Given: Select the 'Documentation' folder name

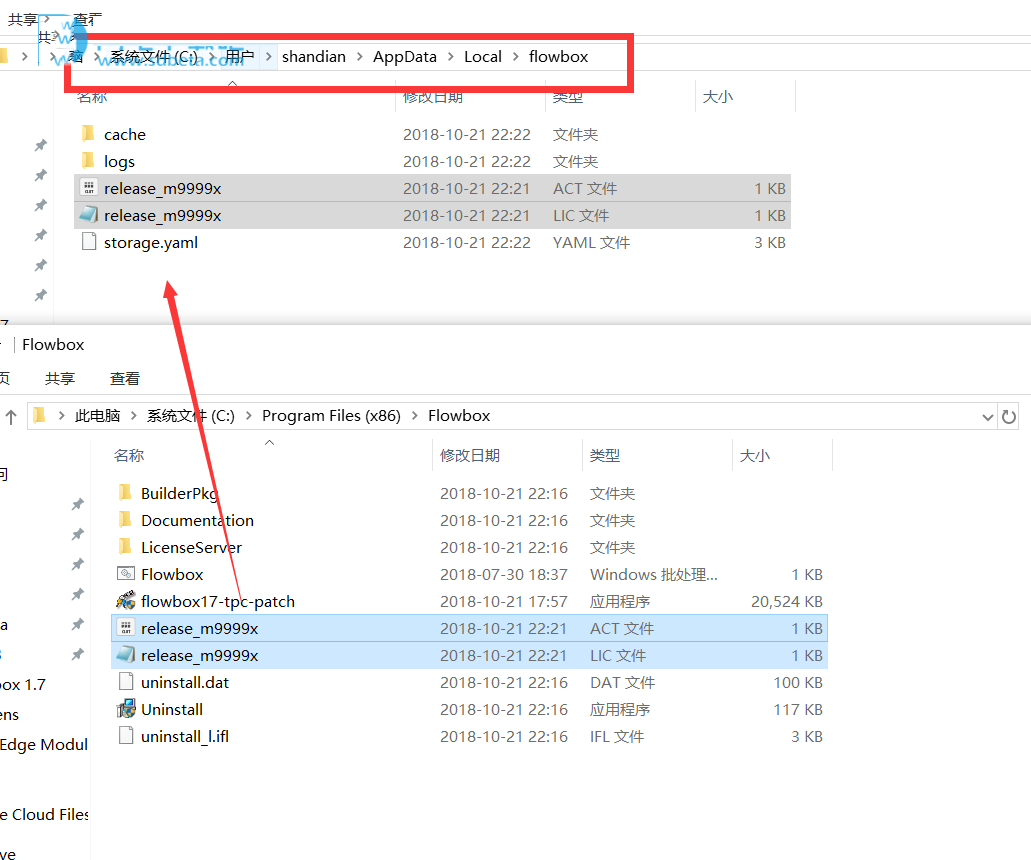Looking at the screenshot, I should [x=197, y=520].
